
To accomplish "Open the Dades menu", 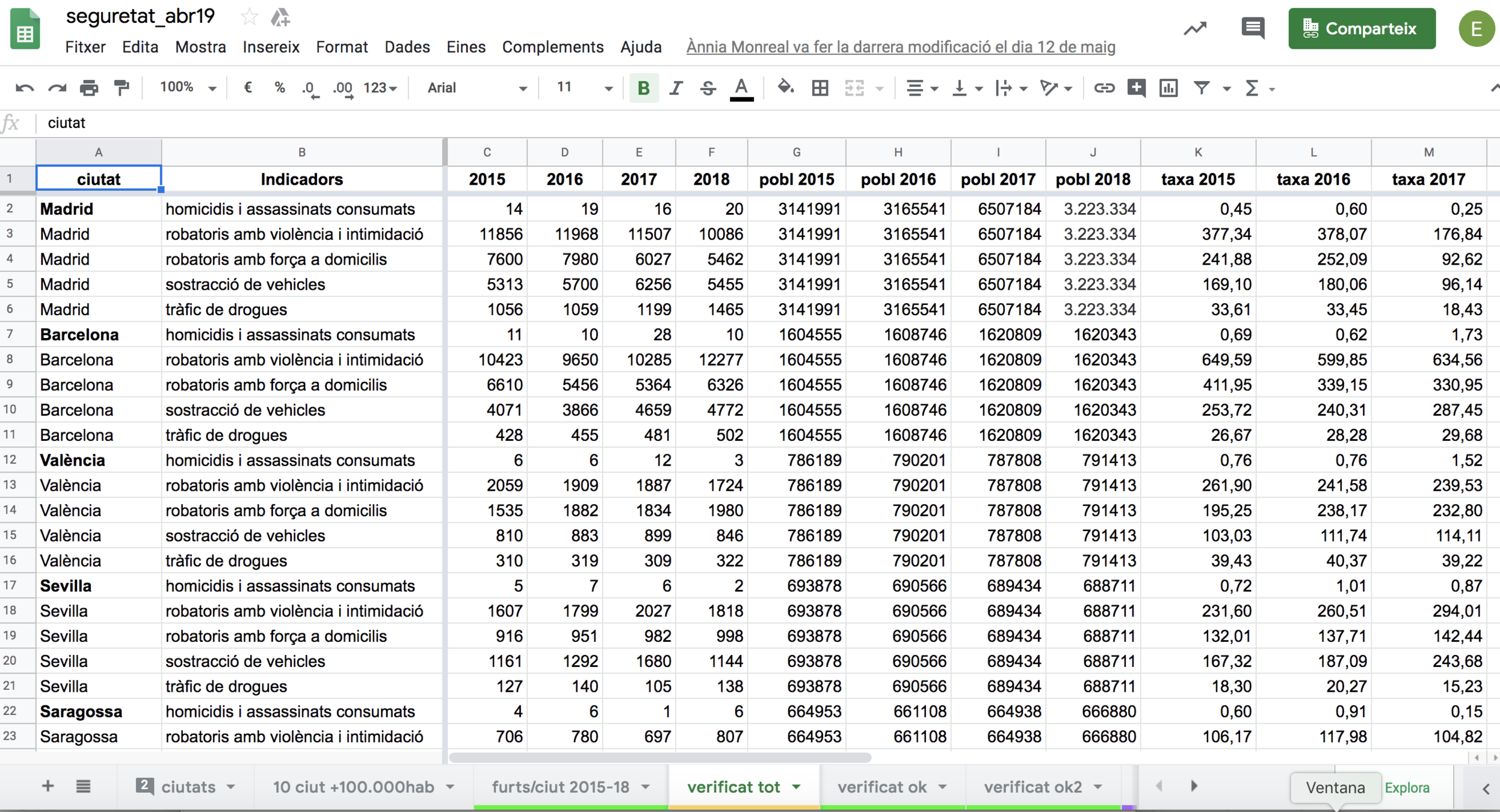I will click(407, 47).
